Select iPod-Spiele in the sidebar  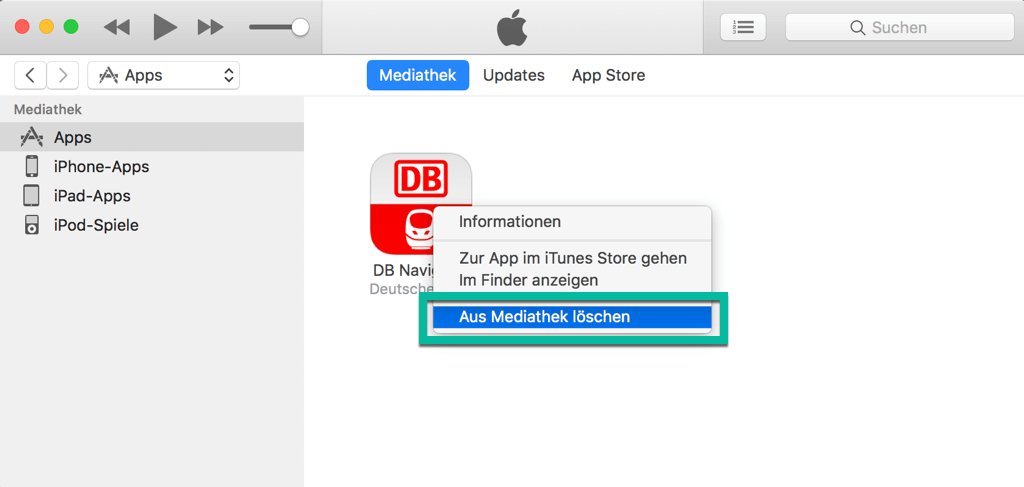click(152, 225)
